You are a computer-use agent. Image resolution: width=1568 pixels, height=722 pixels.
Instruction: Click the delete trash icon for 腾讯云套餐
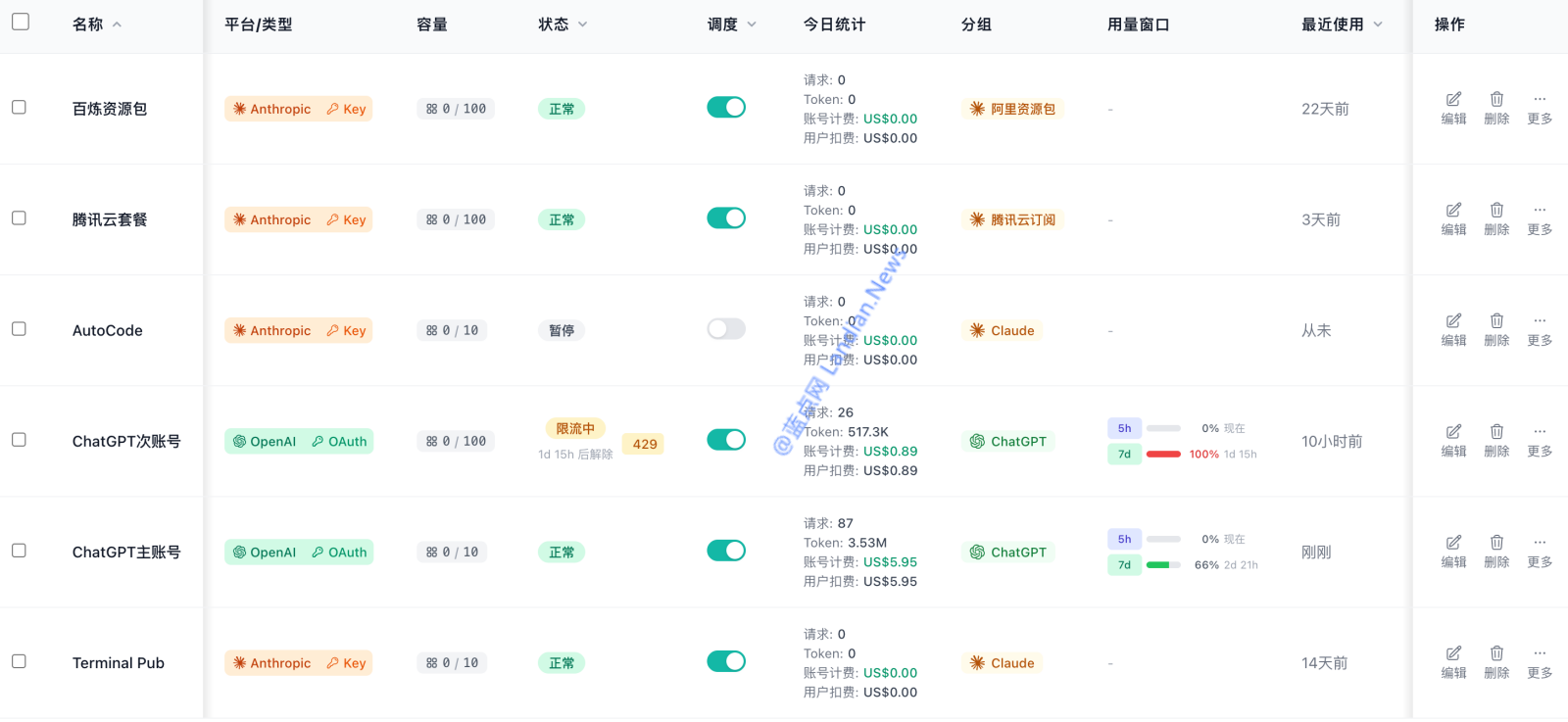click(1496, 211)
